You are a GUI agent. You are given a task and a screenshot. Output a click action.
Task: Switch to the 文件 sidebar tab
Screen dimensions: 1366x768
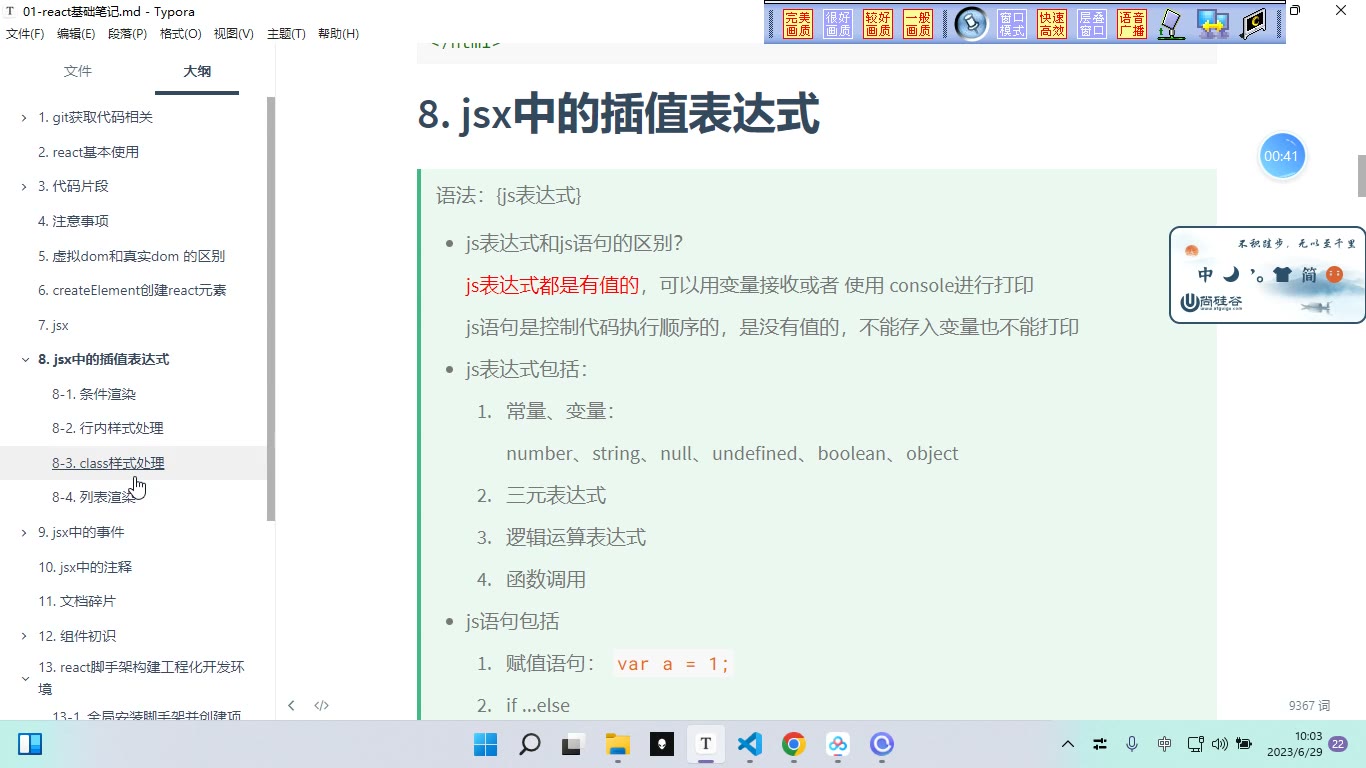pyautogui.click(x=78, y=71)
